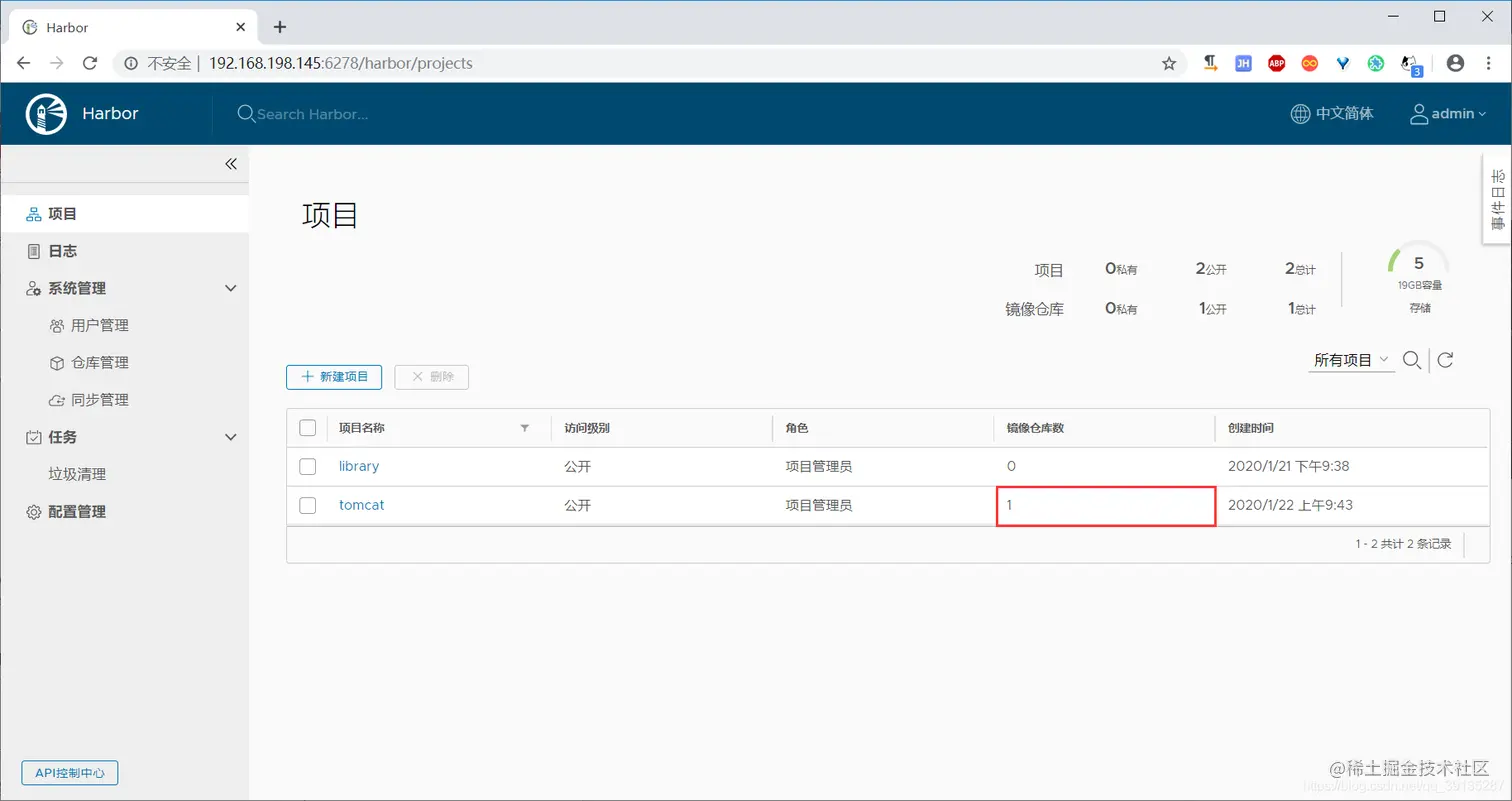
Task: Close the Harbor browser tab
Action: tap(242, 27)
